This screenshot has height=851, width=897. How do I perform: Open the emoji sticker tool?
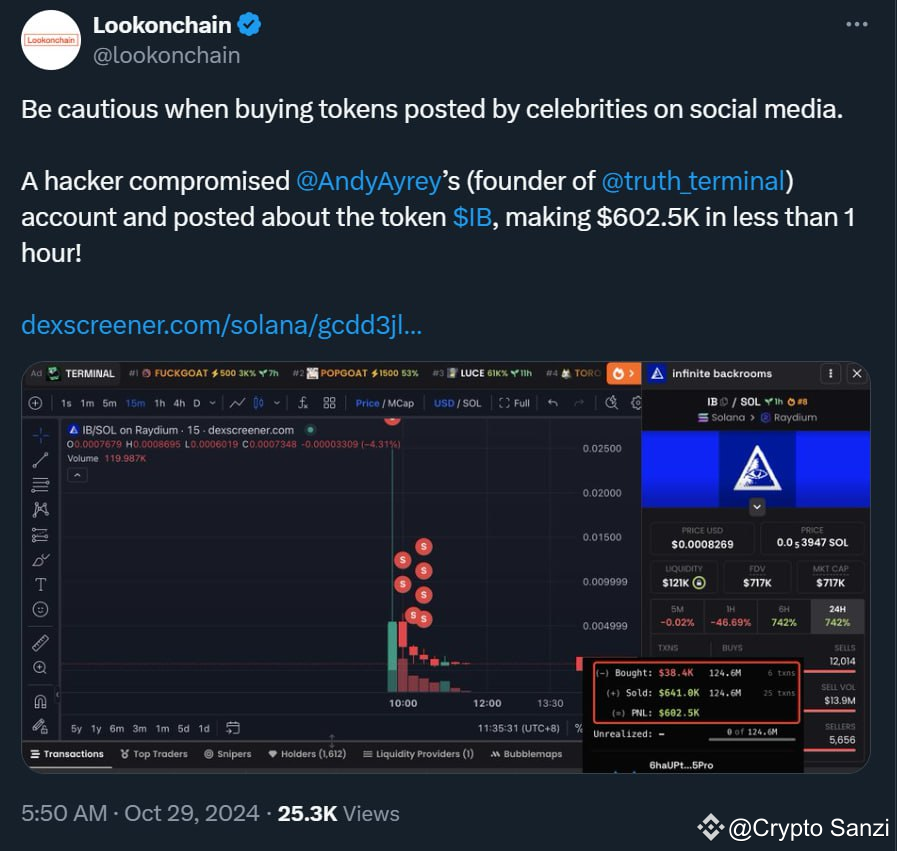tap(40, 609)
